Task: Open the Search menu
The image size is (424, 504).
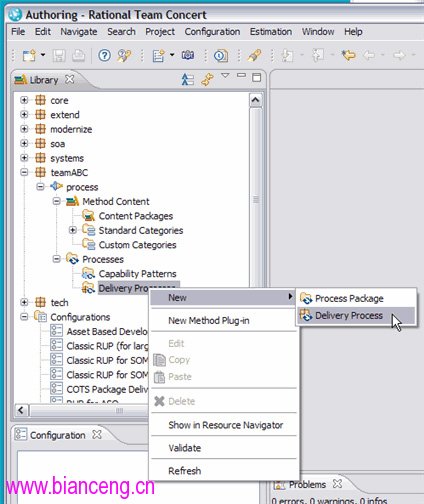Action: click(121, 32)
